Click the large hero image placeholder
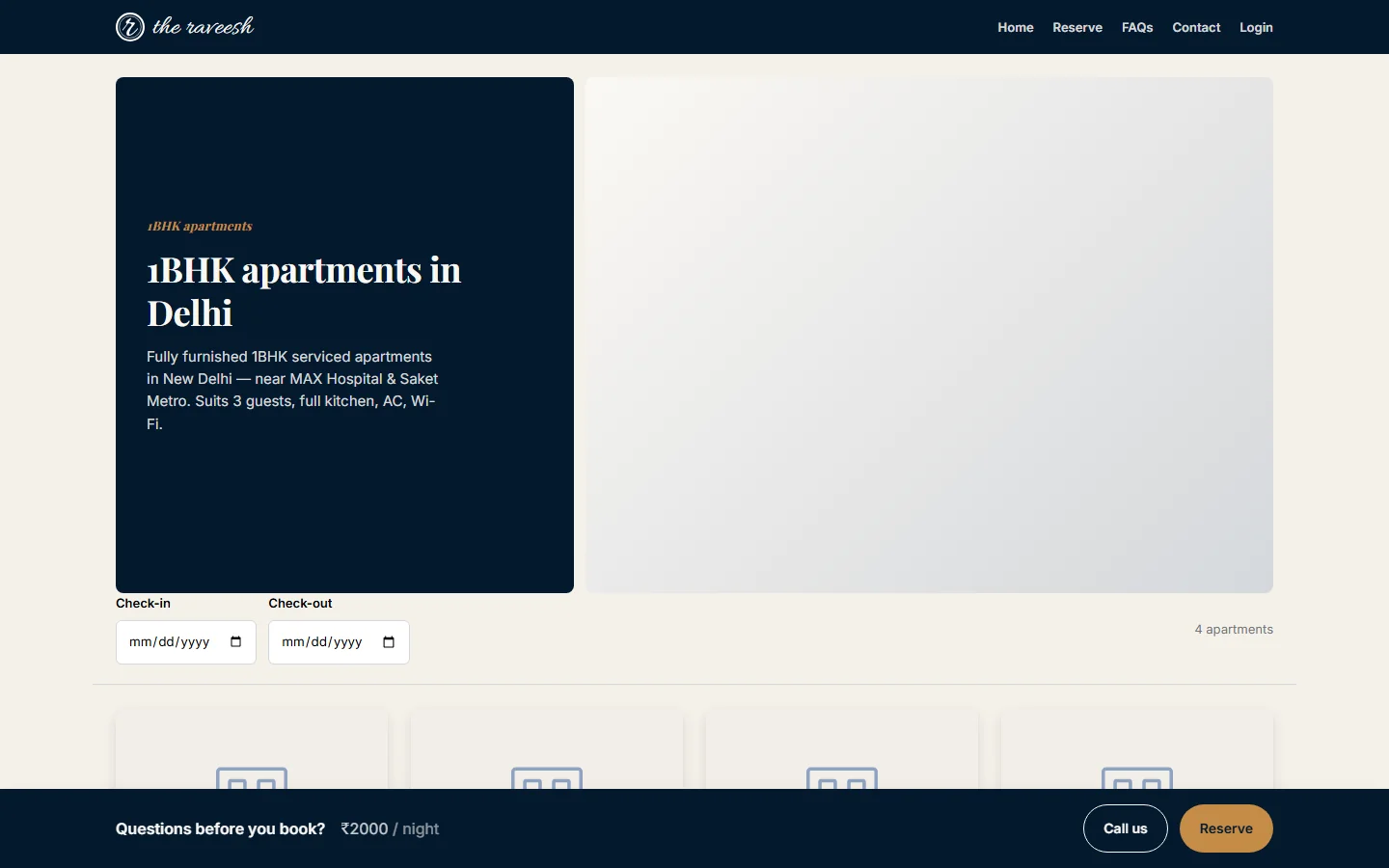 tap(929, 335)
